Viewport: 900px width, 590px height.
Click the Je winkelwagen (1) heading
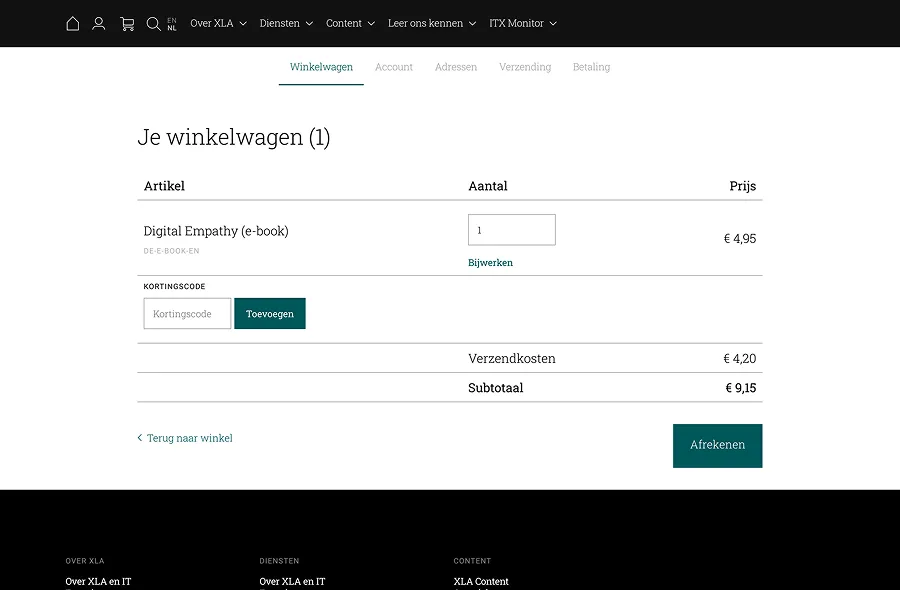[234, 137]
